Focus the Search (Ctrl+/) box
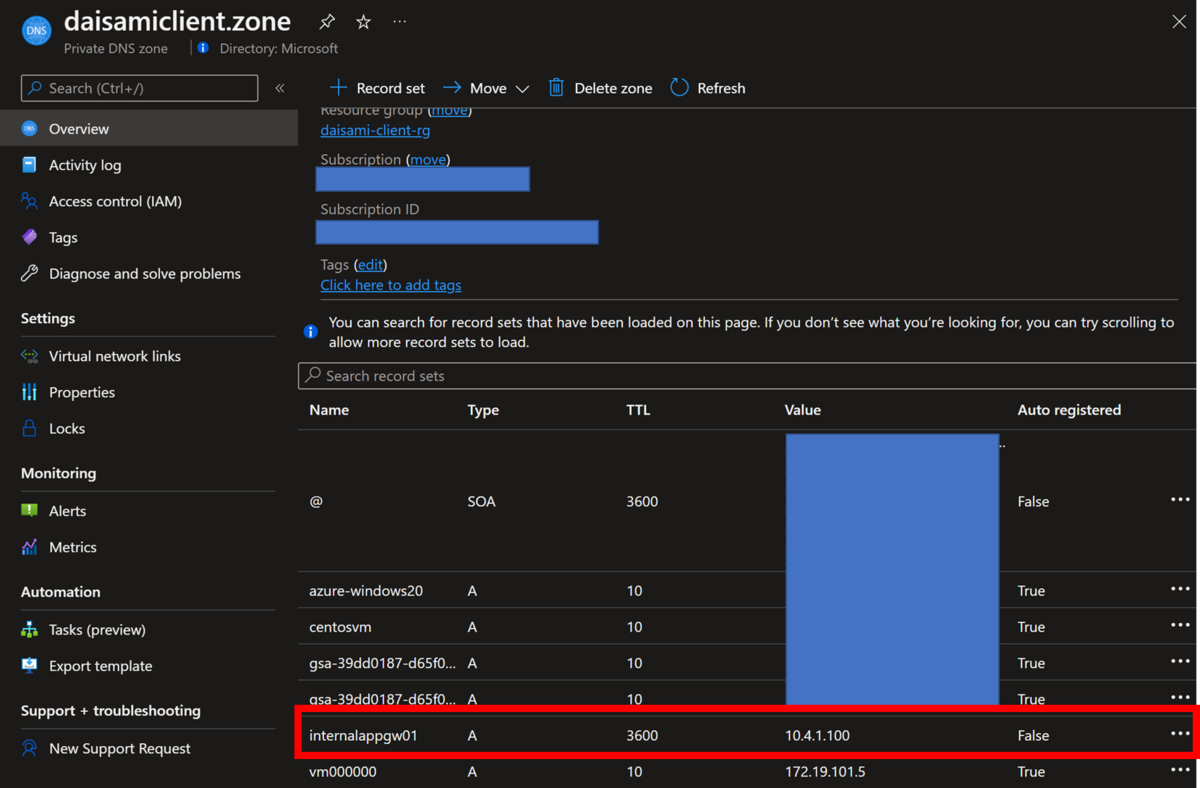1200x788 pixels. tap(139, 88)
